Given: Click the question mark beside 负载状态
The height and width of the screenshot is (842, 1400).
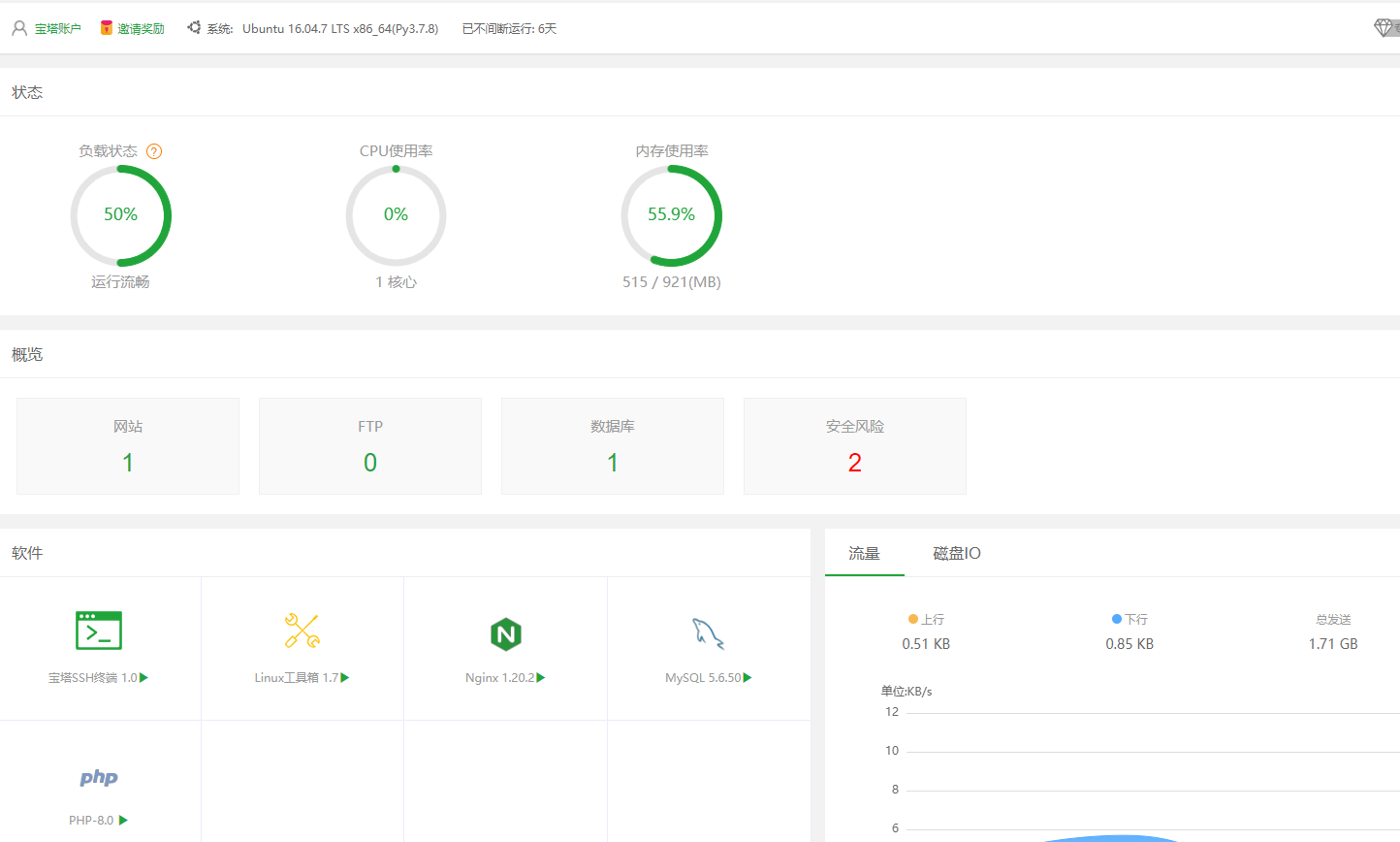Looking at the screenshot, I should (154, 151).
